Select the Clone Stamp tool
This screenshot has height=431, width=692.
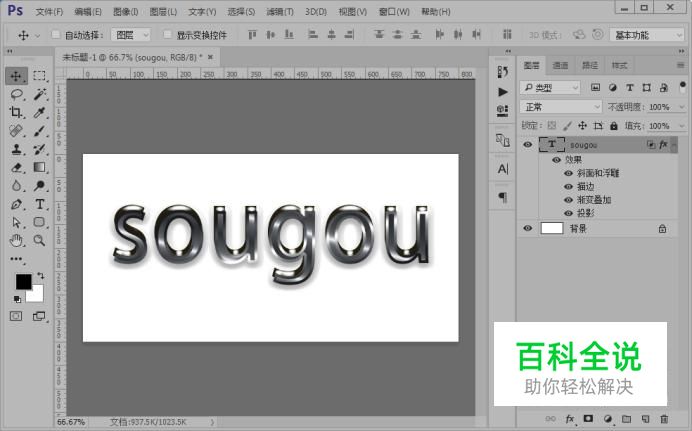pyautogui.click(x=16, y=149)
